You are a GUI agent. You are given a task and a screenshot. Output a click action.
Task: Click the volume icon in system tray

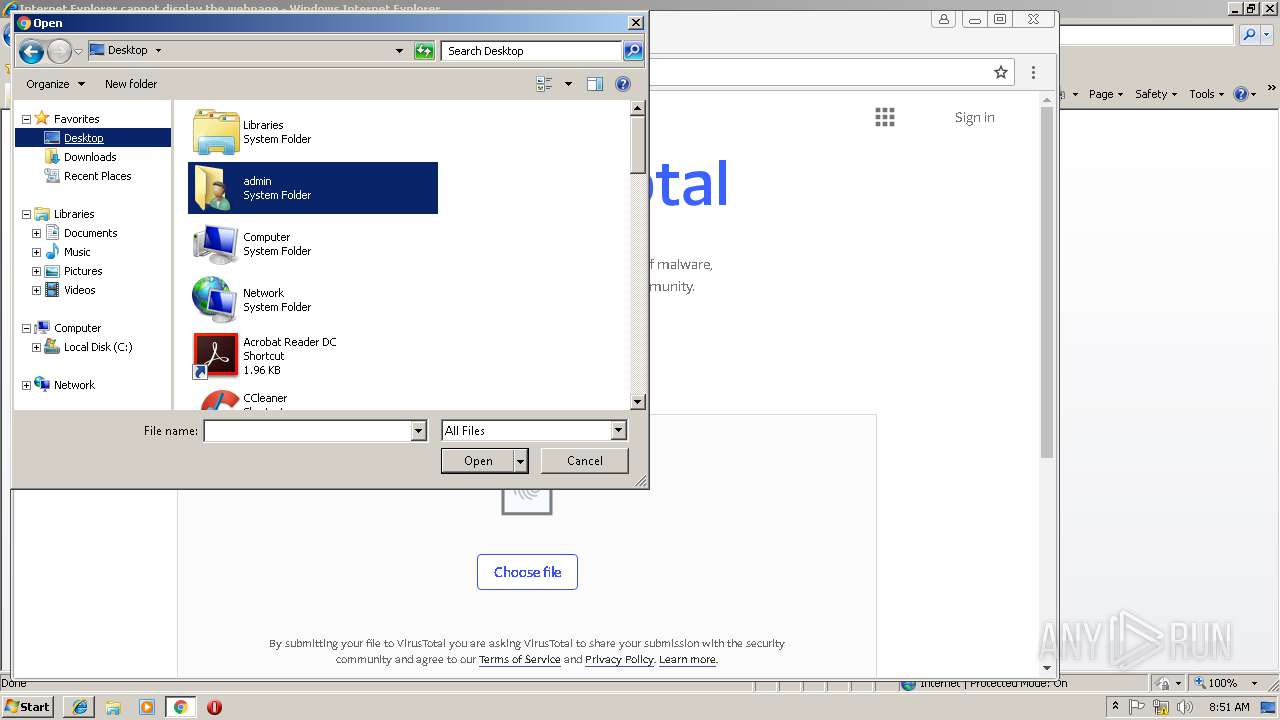[x=1185, y=707]
